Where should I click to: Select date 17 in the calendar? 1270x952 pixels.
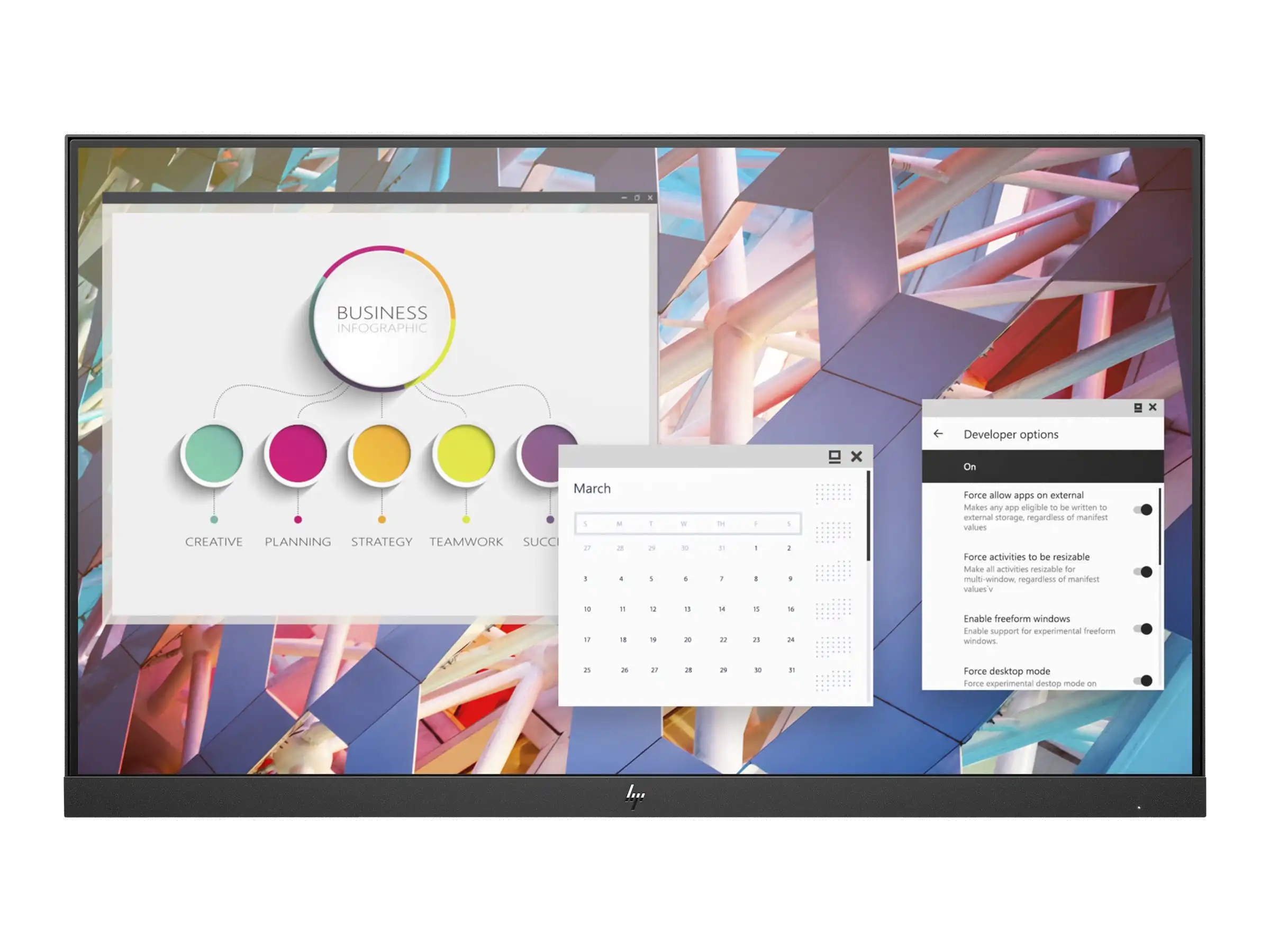pos(587,640)
